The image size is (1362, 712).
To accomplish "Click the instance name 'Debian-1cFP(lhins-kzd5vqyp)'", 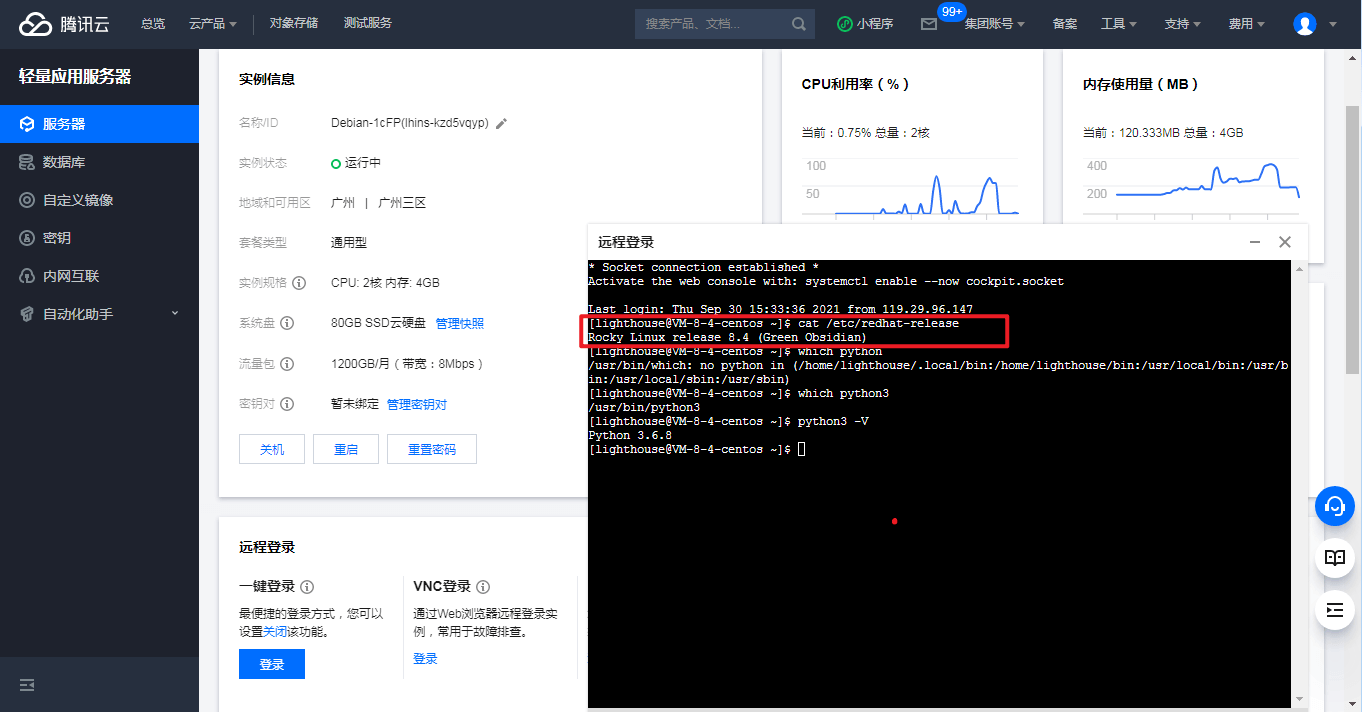I will [410, 123].
